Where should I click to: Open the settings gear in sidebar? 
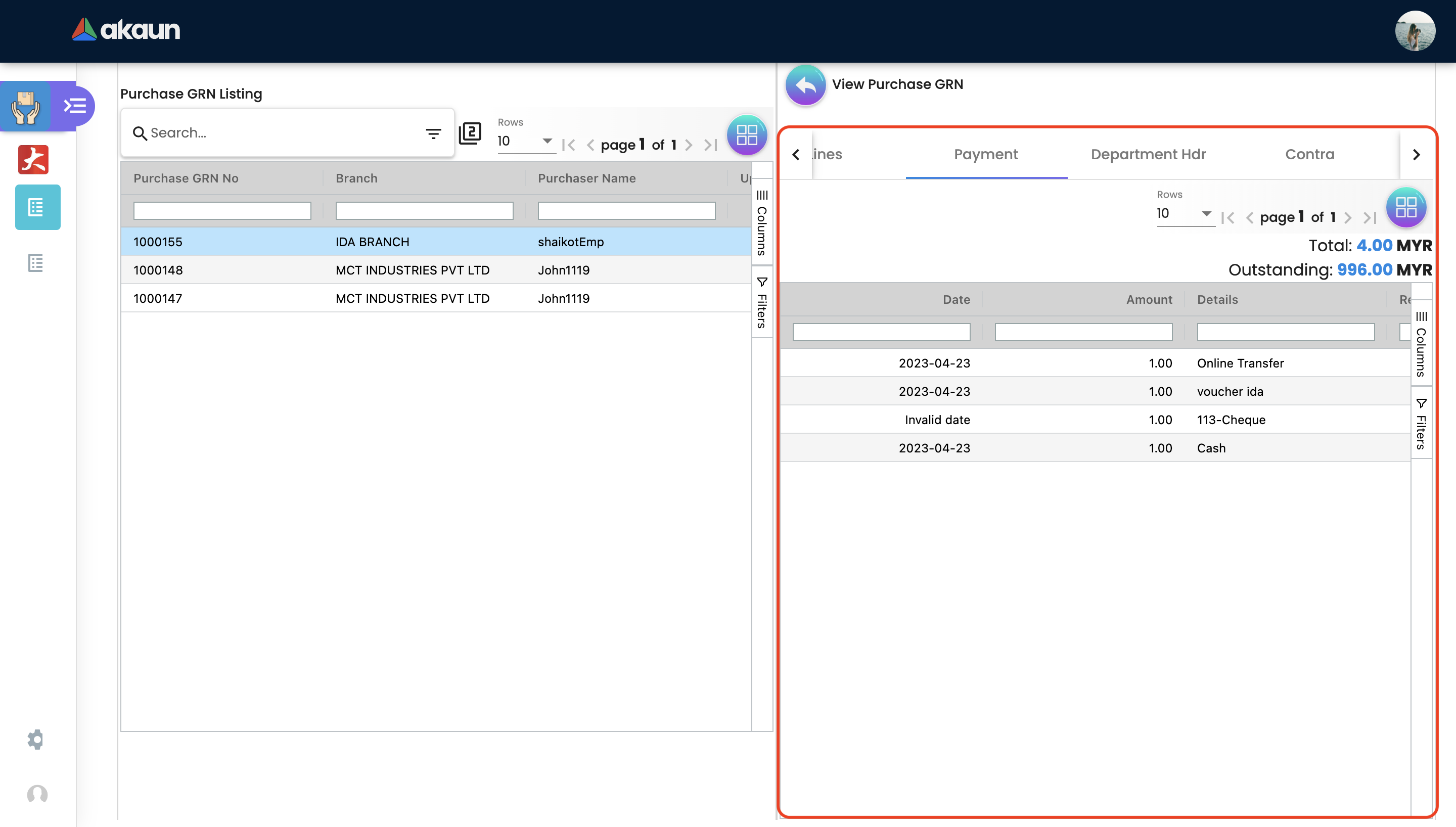click(x=36, y=739)
